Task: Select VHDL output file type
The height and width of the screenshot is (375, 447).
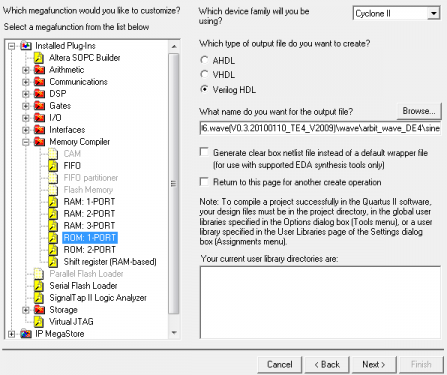Action: (x=204, y=74)
